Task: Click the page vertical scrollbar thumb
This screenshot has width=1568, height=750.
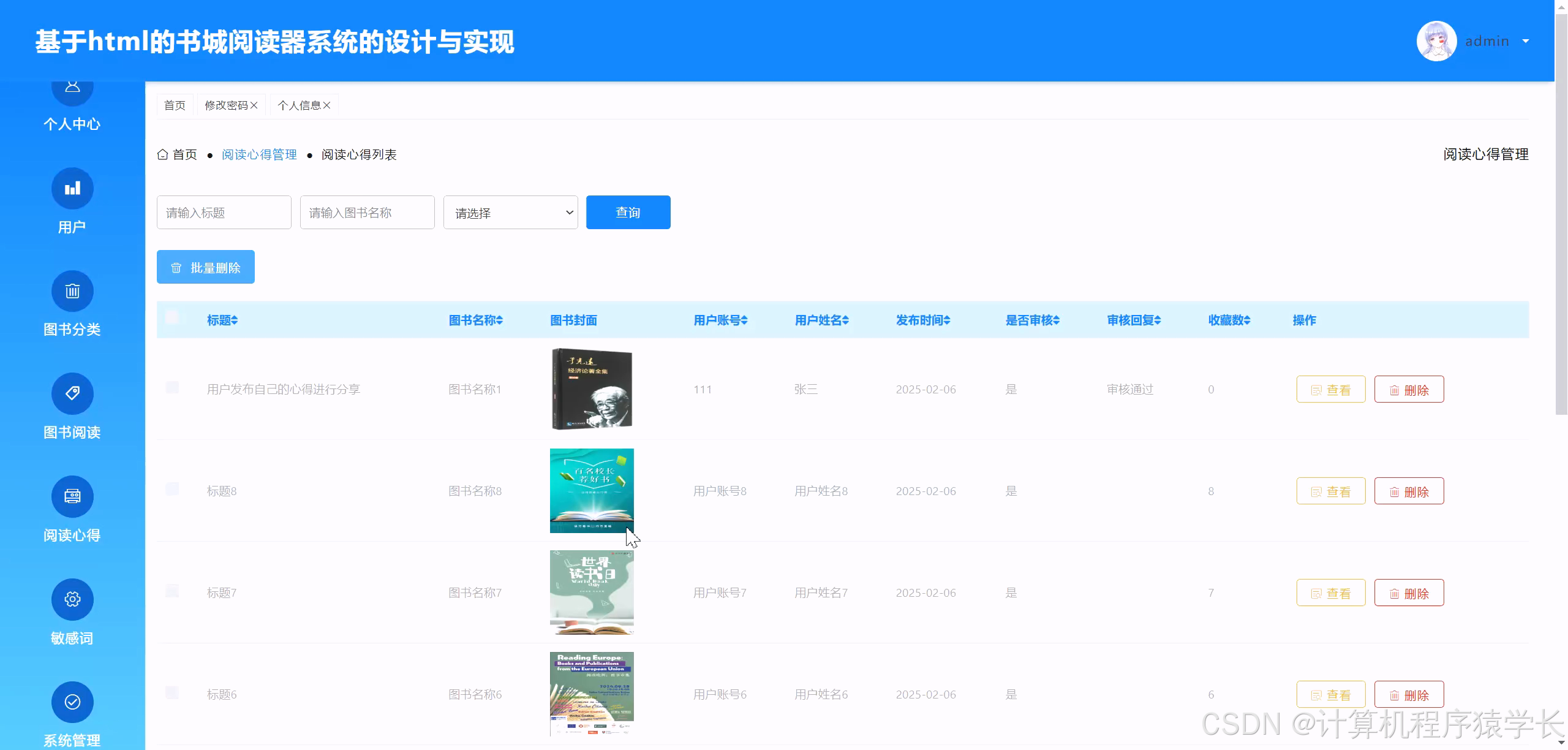Action: click(x=1561, y=214)
